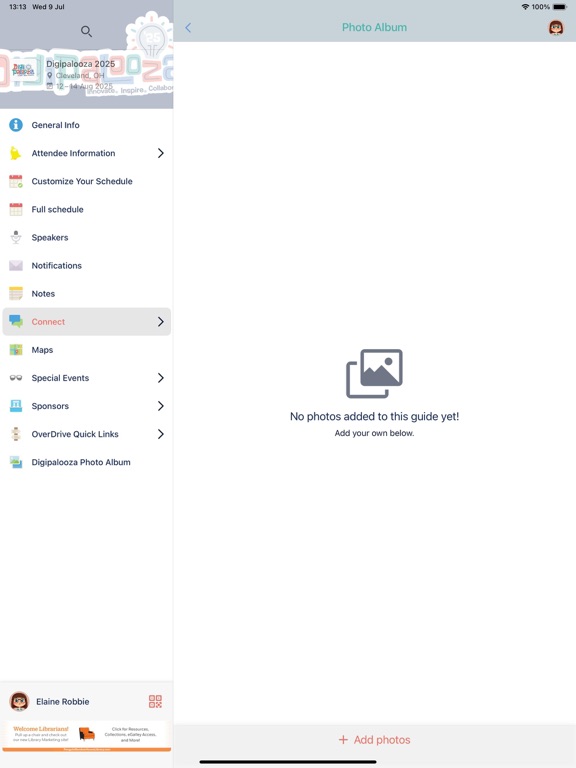Tap the search magnifier icon
Screen dimensions: 576x768
[86, 31]
